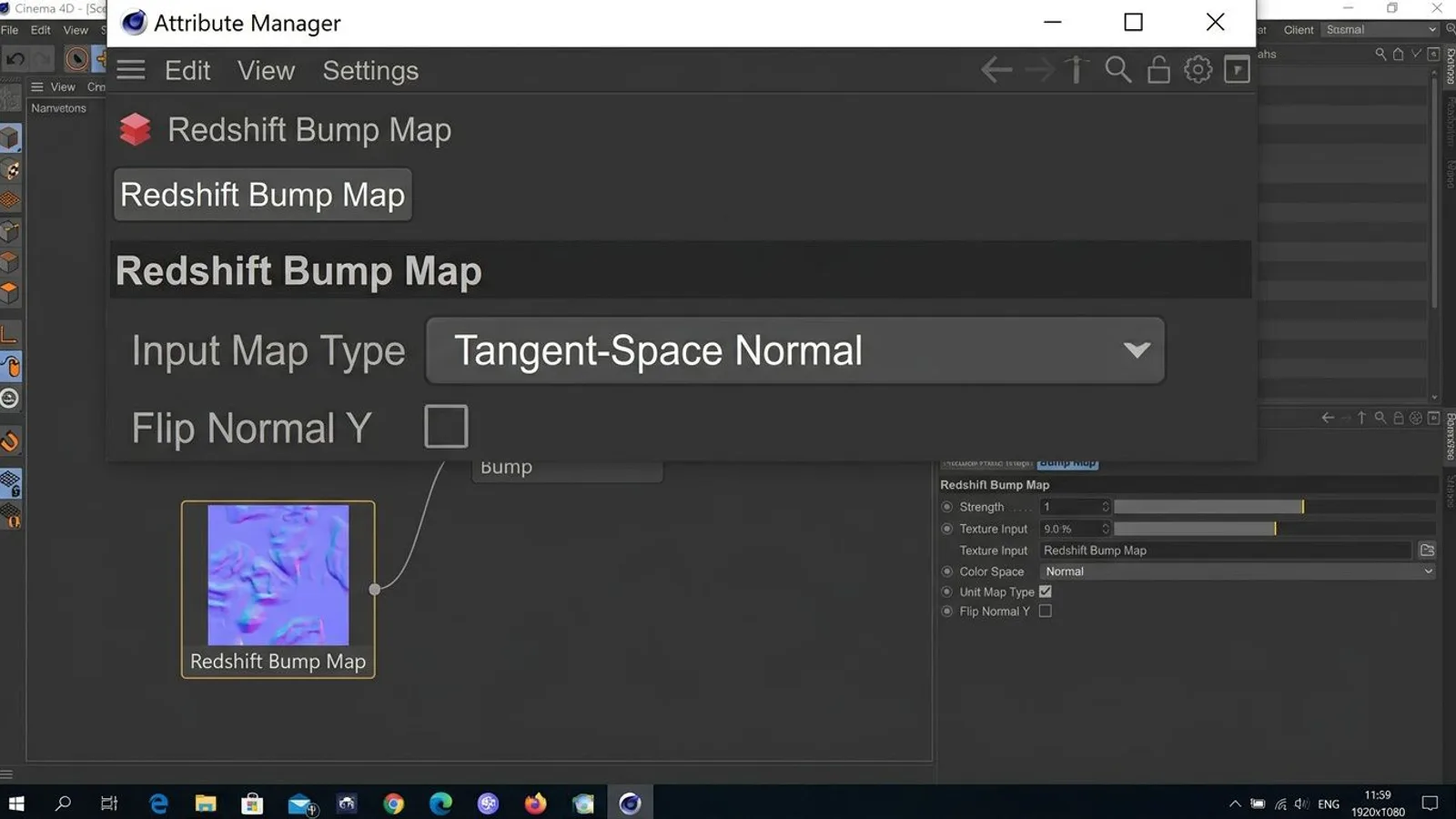Click the up arrow in Attribute Manager toolbar
1456x819 pixels.
(1076, 69)
